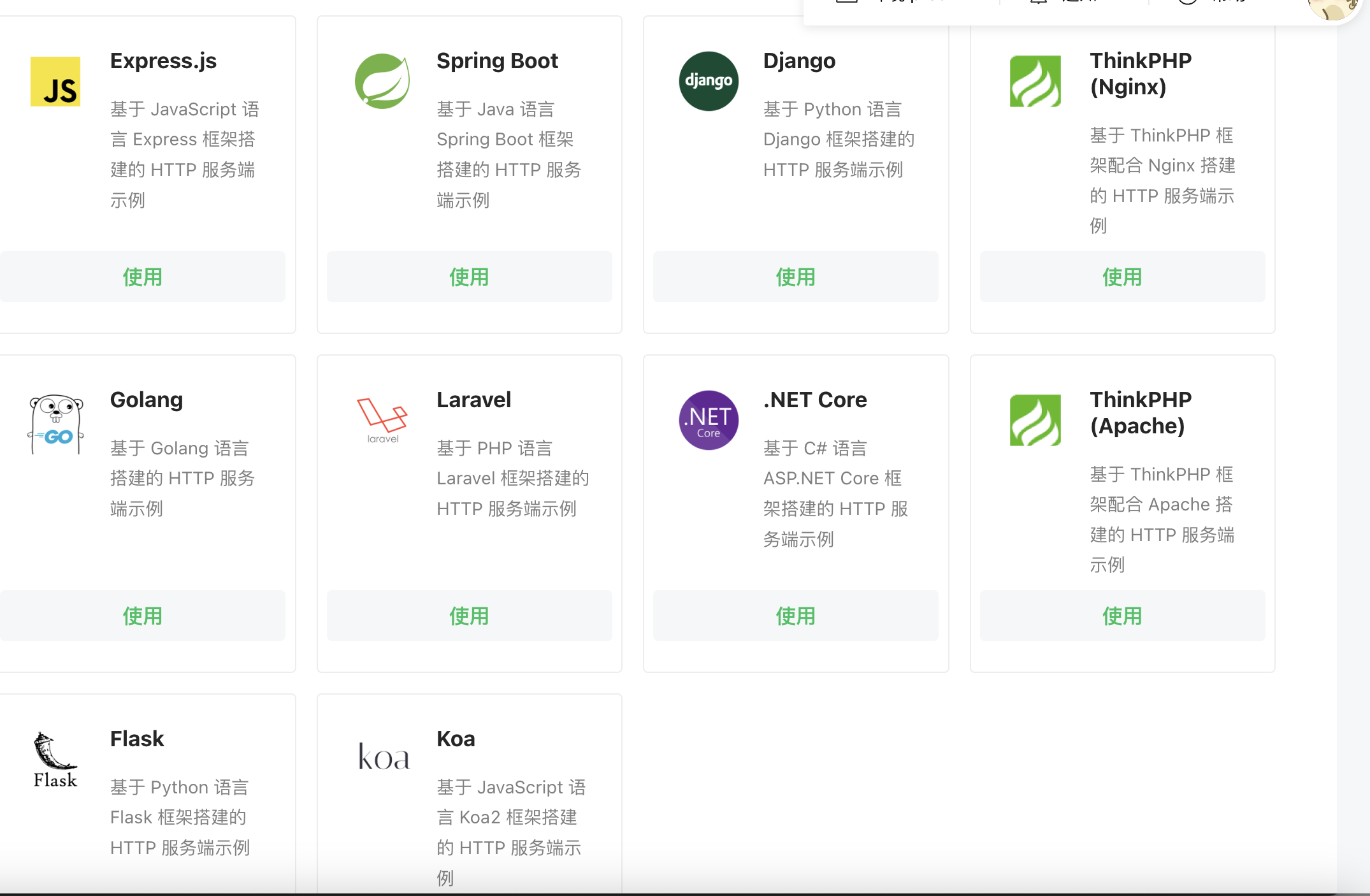The width and height of the screenshot is (1370, 896).
Task: Select the Flask card title
Action: click(137, 739)
